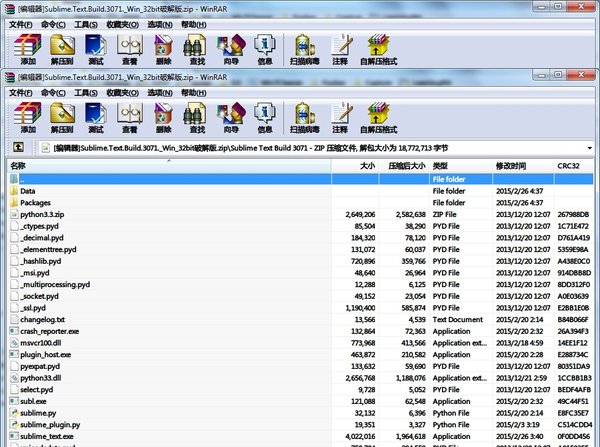Select _multiprocessing.pyd file

(x=301, y=284)
